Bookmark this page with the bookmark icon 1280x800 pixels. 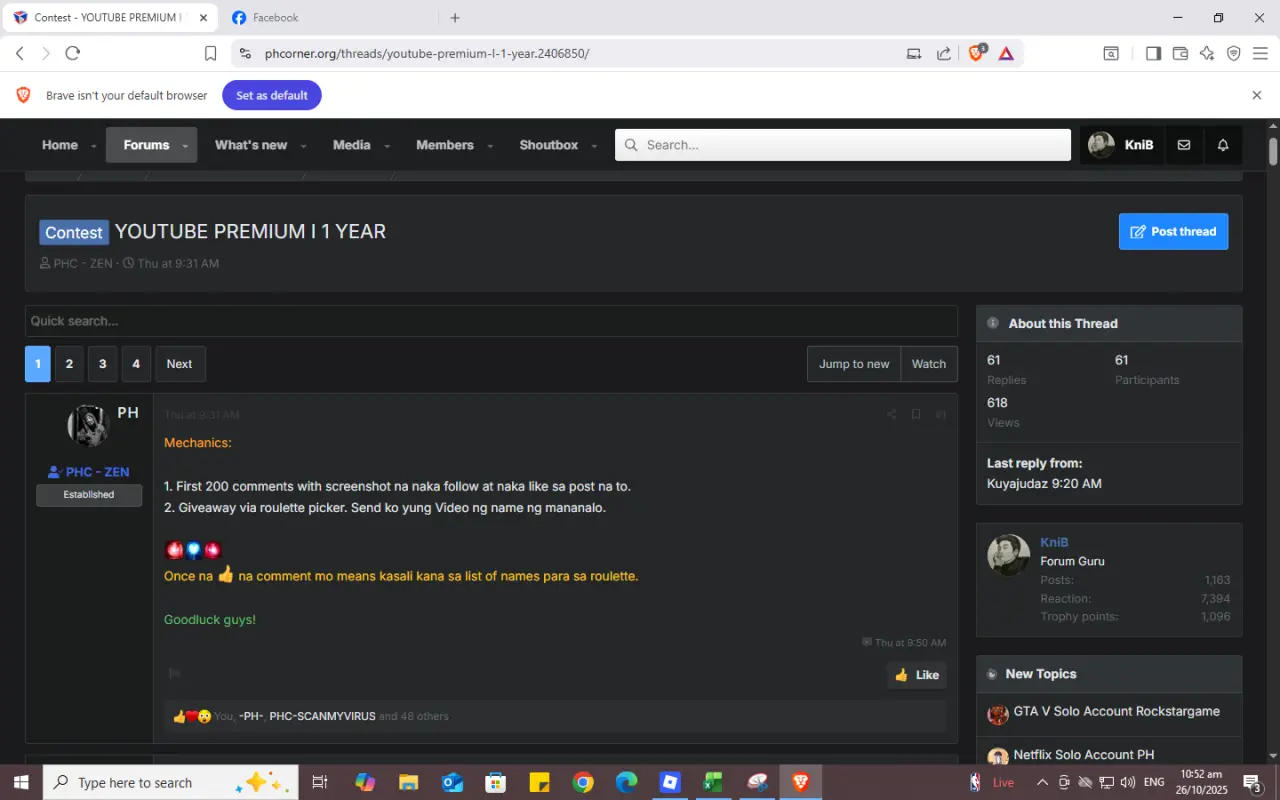click(210, 54)
